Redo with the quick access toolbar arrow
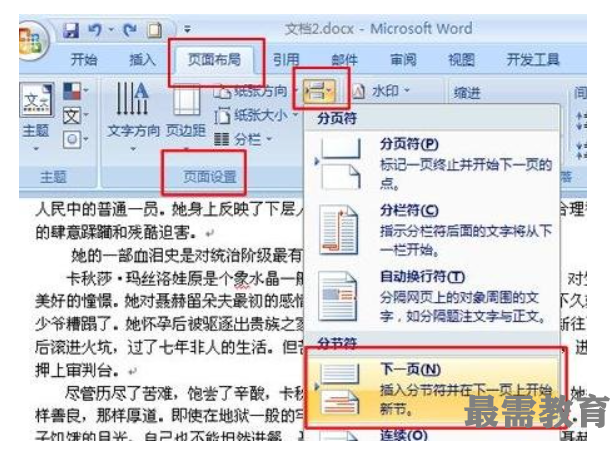This screenshot has height=451, width=616. pos(130,30)
